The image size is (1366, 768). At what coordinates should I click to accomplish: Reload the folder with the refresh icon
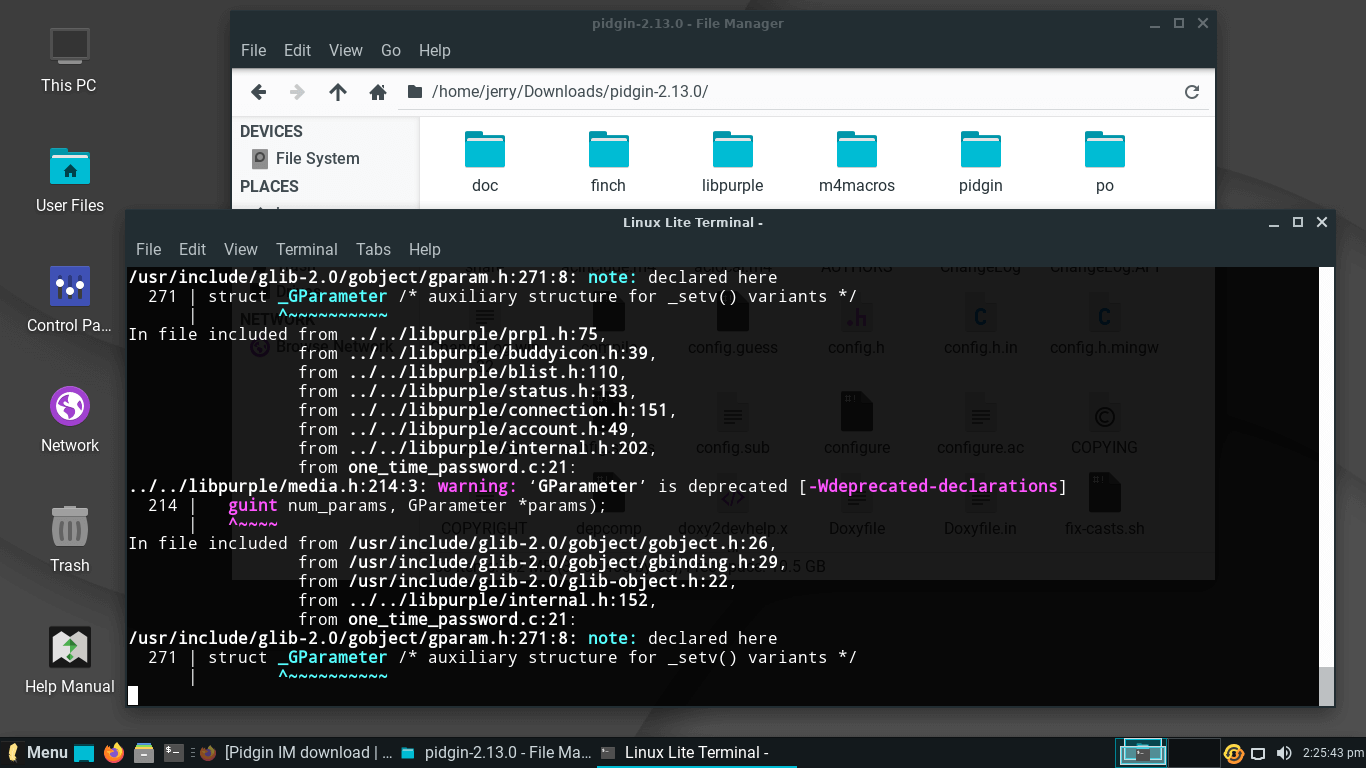[x=1191, y=92]
